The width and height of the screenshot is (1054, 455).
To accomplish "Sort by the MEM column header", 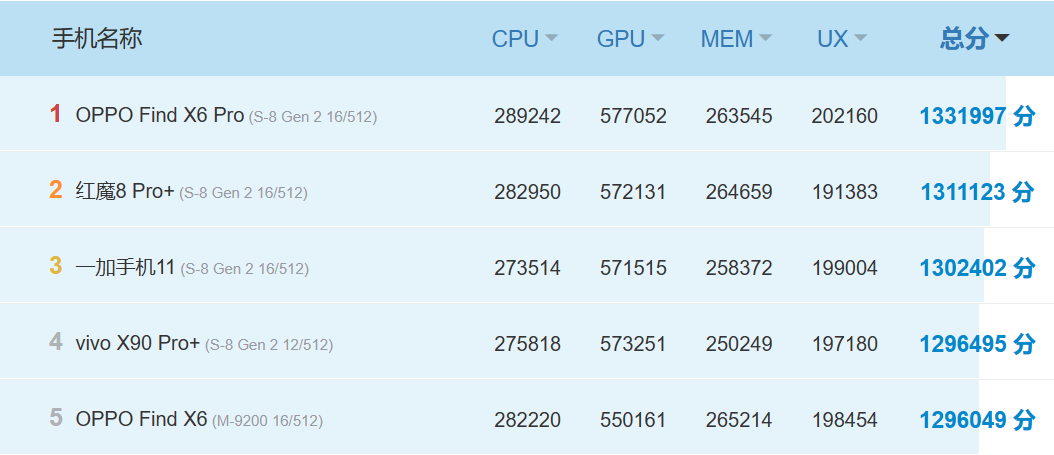I will [736, 39].
